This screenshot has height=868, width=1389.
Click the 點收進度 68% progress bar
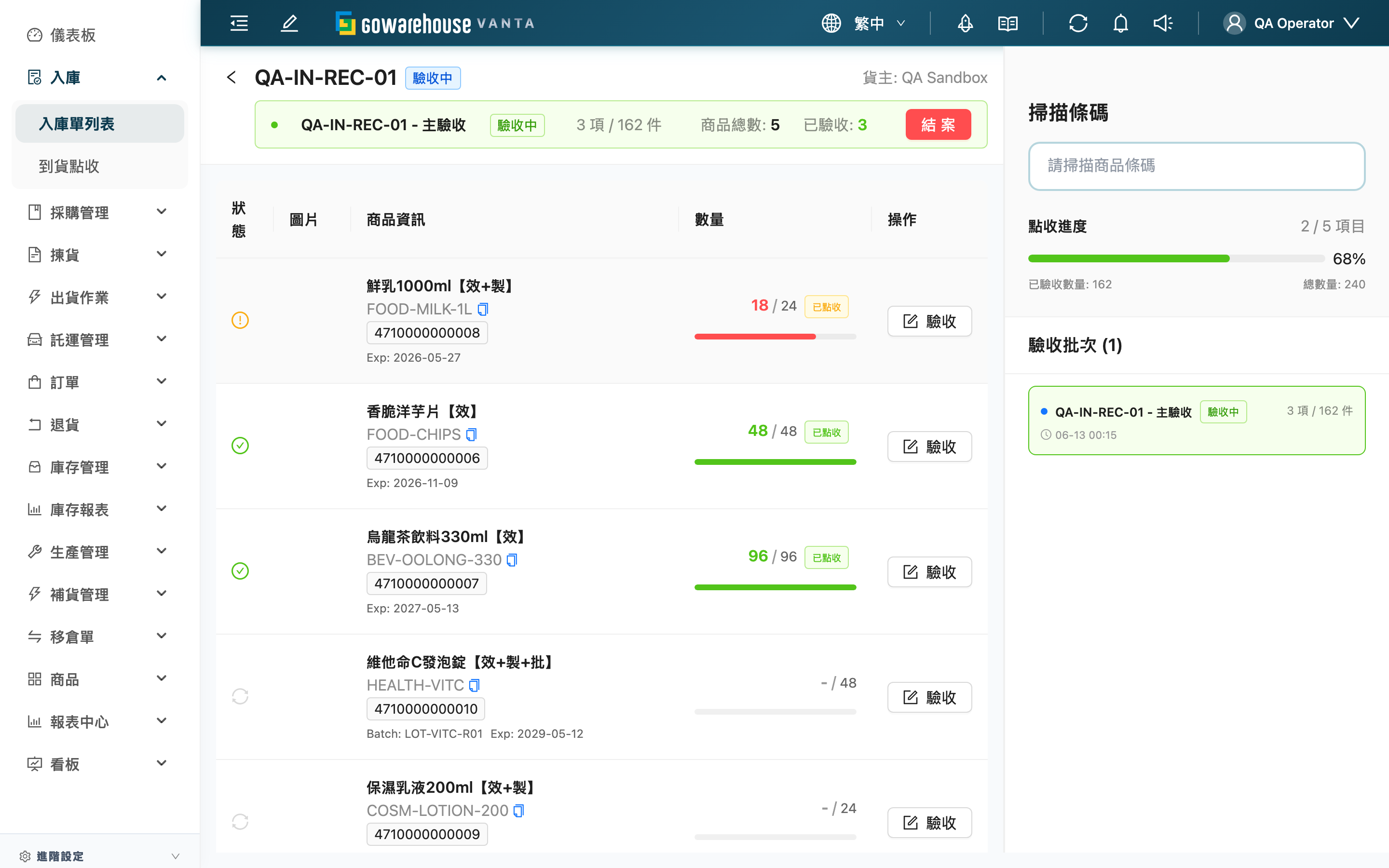[x=1176, y=258]
